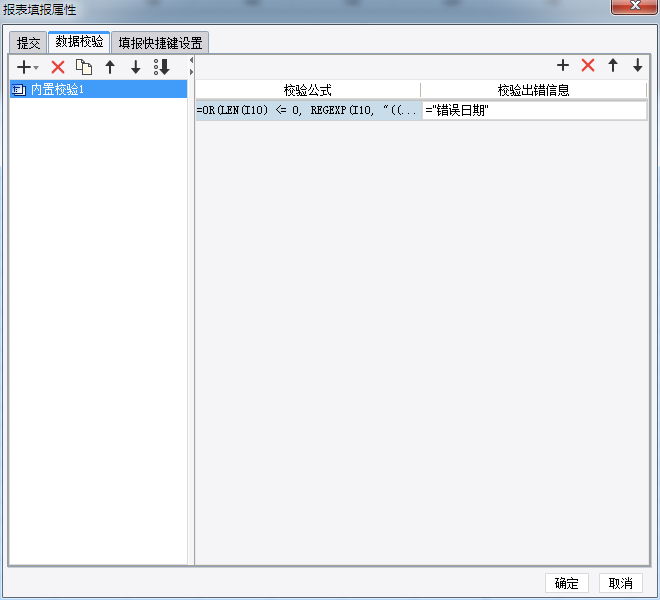The width and height of the screenshot is (660, 600).
Task: Move validation item up in left list
Action: [110, 67]
